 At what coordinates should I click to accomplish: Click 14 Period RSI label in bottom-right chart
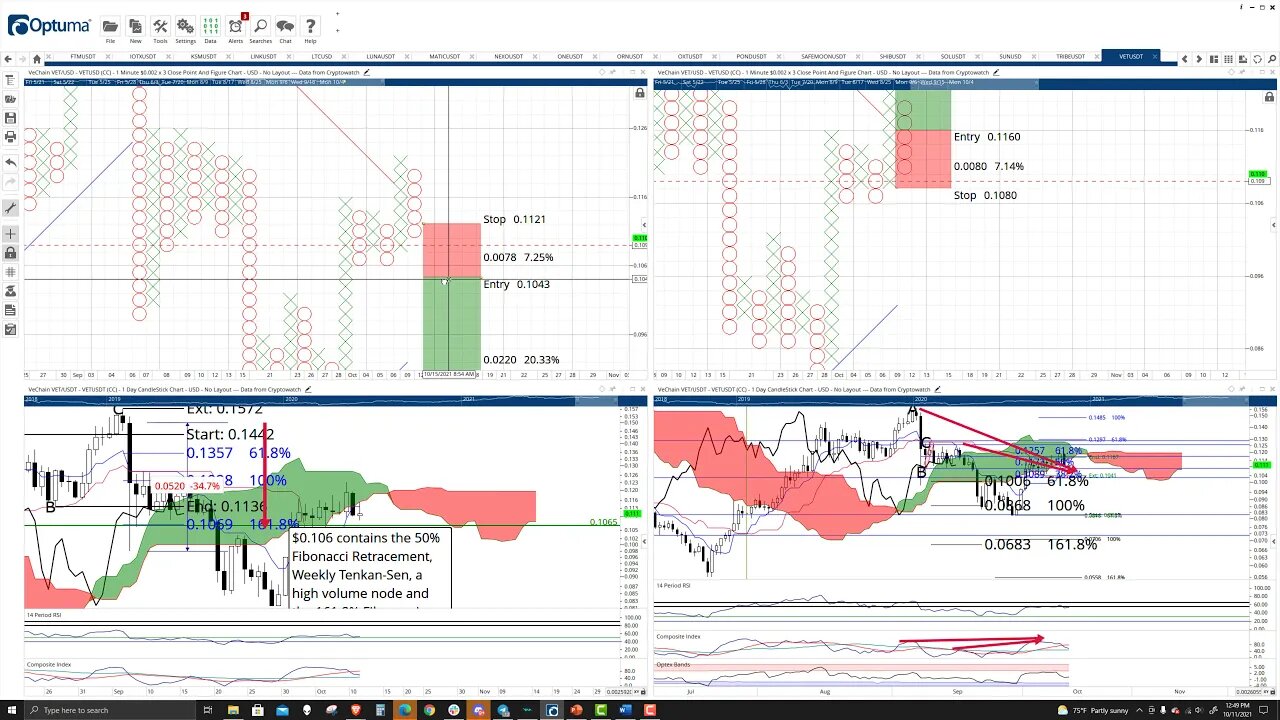coord(673,585)
